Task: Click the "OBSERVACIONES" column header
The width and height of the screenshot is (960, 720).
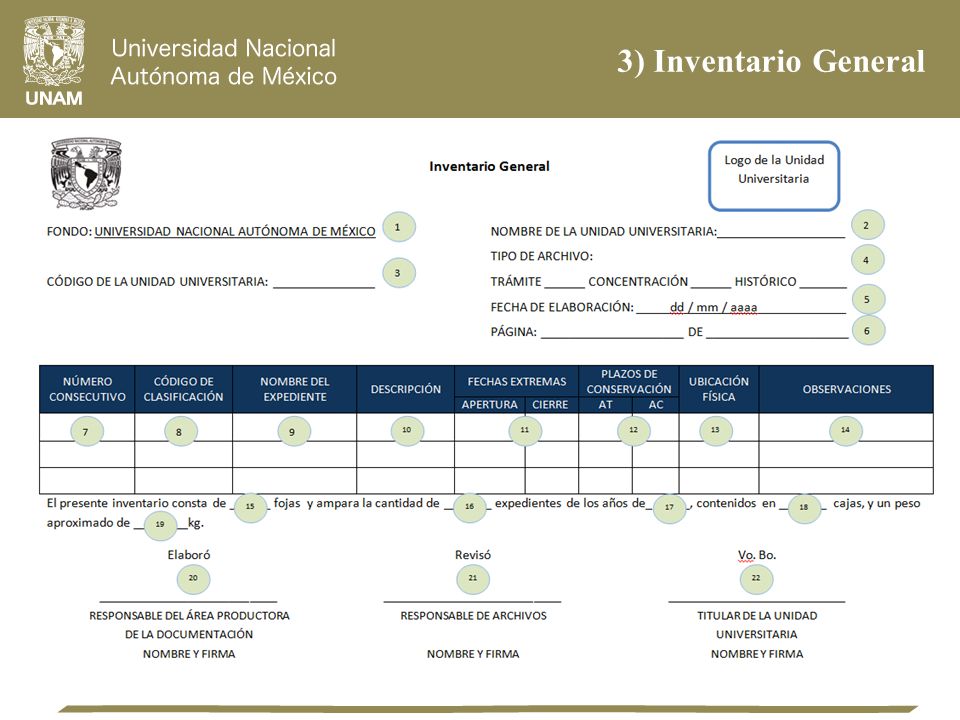Action: point(847,389)
